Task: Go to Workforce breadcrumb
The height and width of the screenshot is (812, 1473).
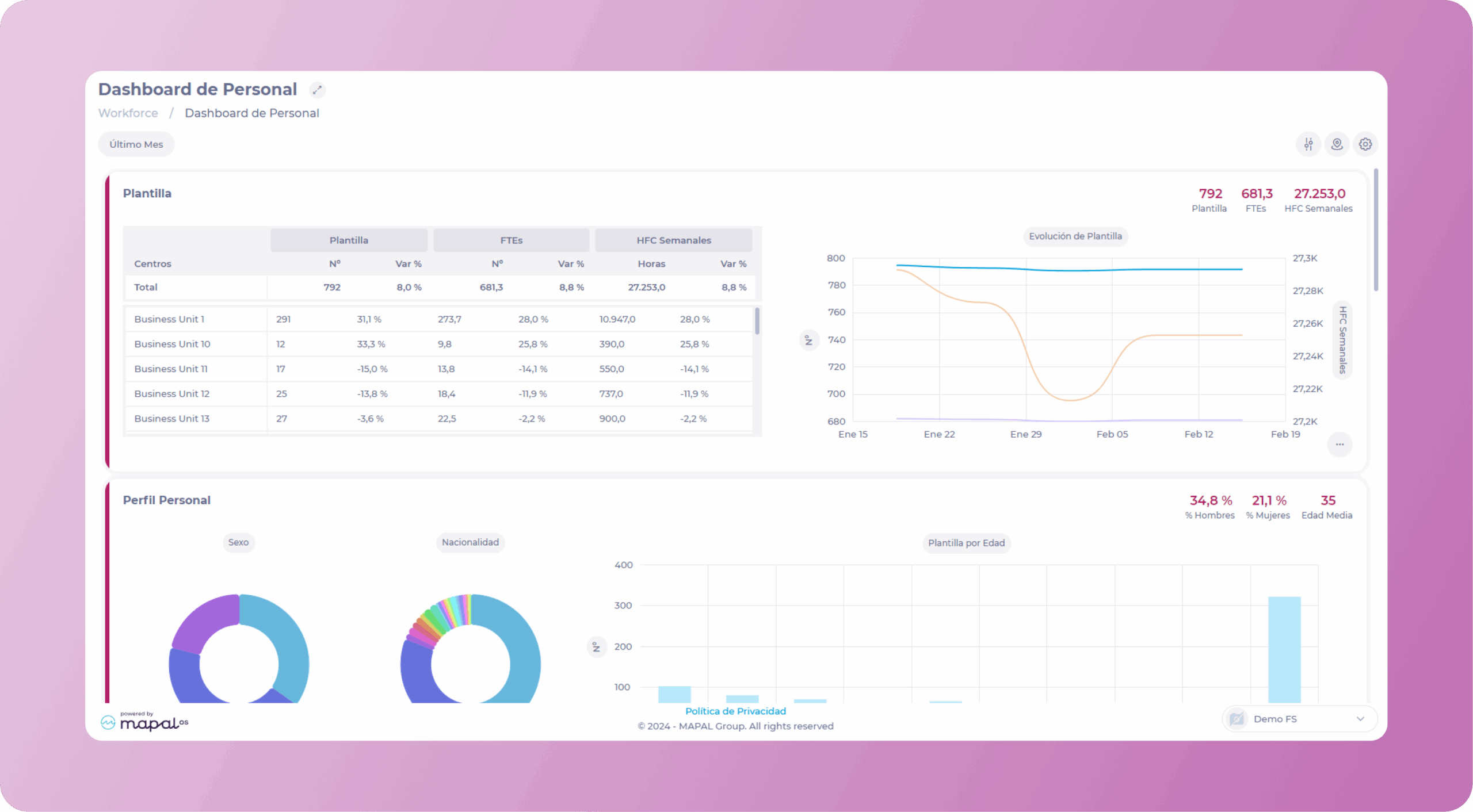Action: point(128,113)
